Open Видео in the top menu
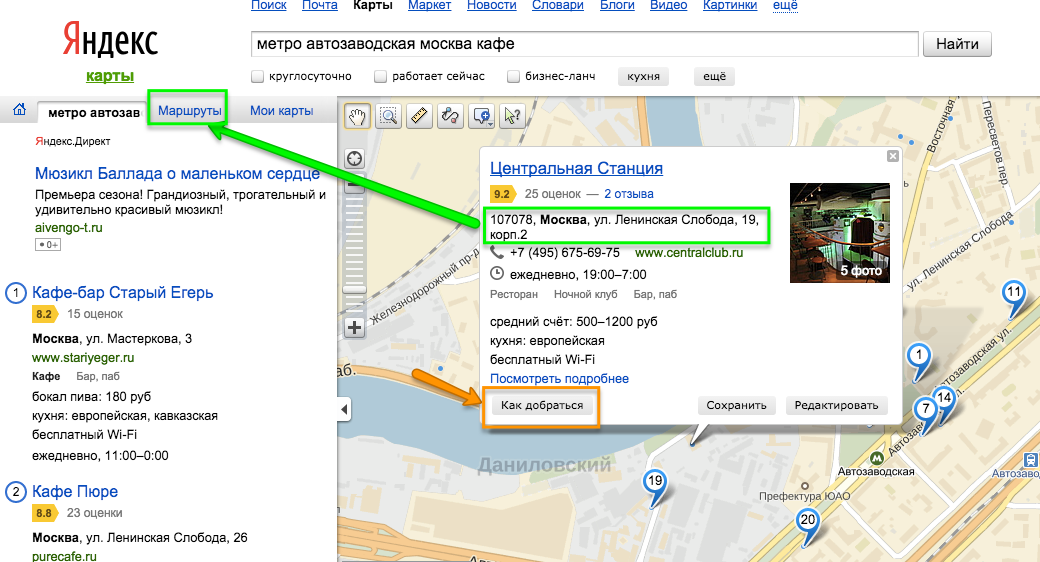Screen dimensions: 1040x562 click(669, 5)
